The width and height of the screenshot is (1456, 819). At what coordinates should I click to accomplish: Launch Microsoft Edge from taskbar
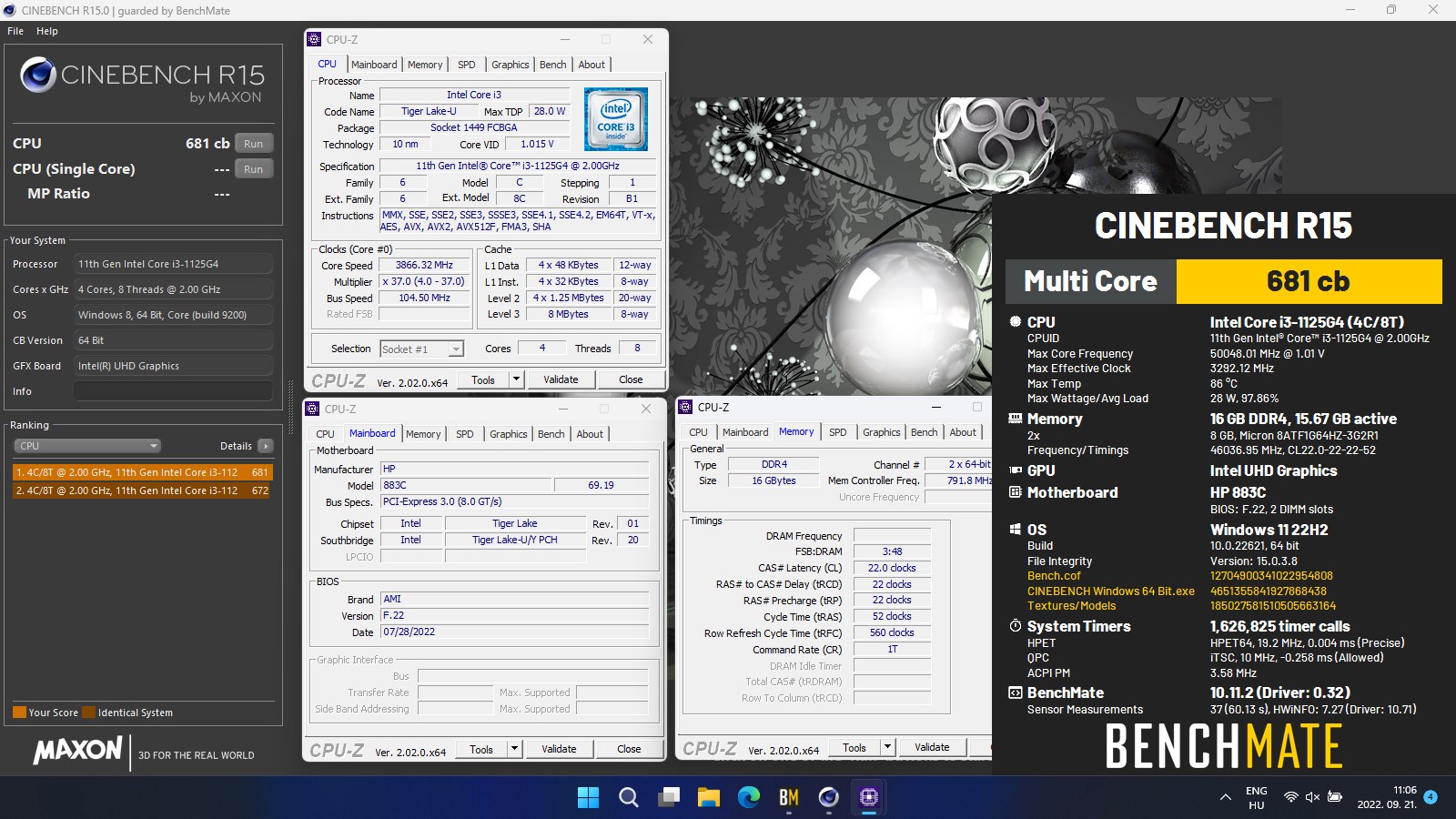[749, 798]
